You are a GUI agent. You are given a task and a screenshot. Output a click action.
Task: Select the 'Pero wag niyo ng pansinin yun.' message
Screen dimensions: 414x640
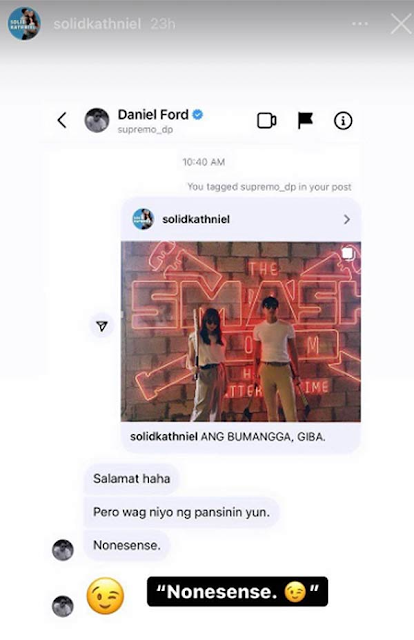coord(181,512)
